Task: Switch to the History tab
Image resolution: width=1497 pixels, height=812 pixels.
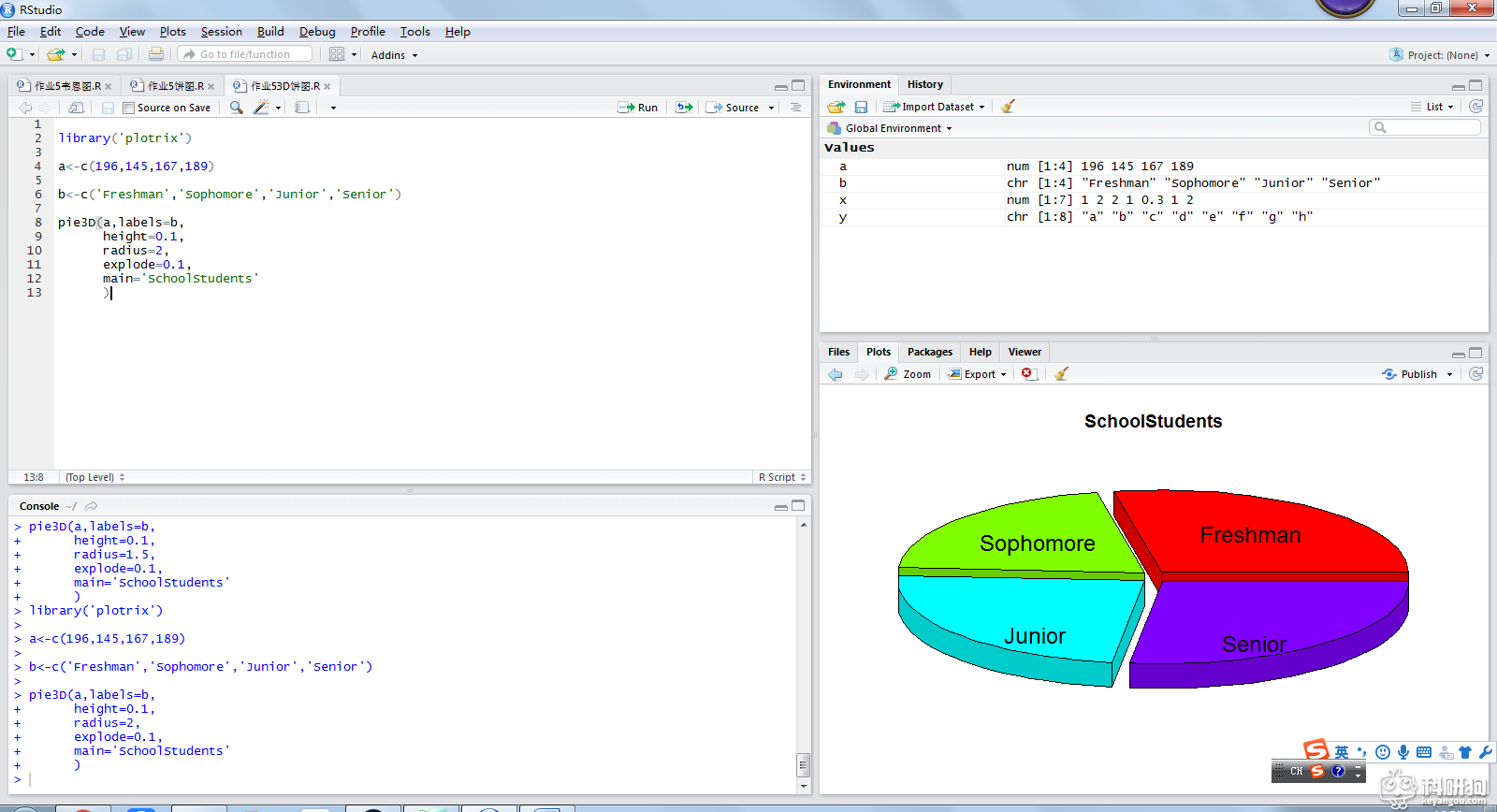Action: pyautogui.click(x=925, y=84)
